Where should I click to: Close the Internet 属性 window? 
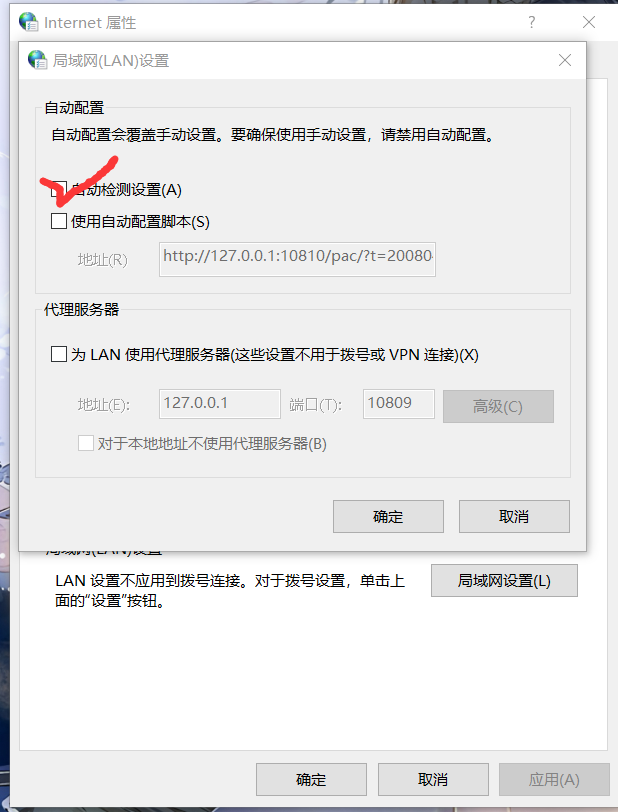click(x=588, y=22)
